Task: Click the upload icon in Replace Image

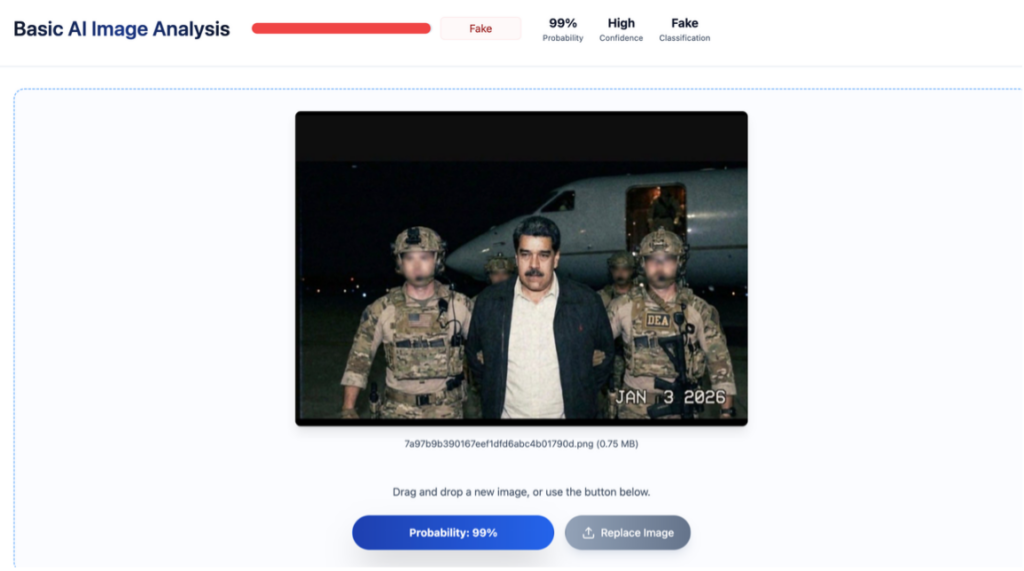Action: (588, 533)
